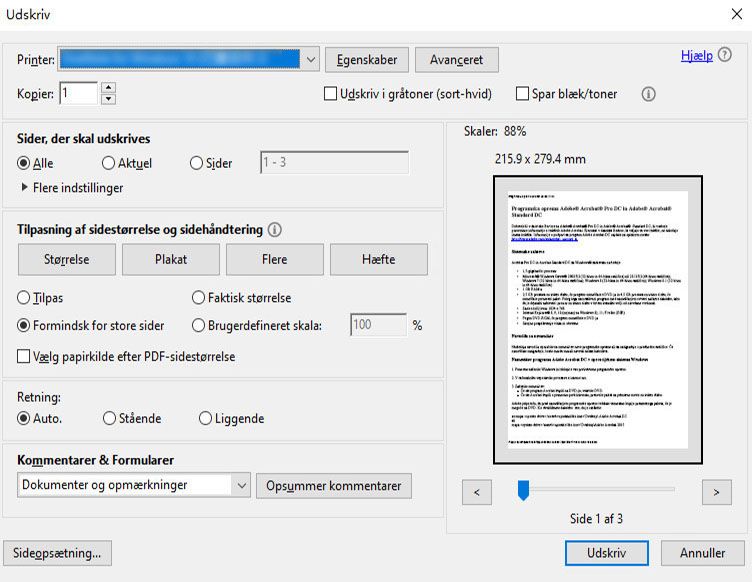Set orientation to Stående

[109, 418]
